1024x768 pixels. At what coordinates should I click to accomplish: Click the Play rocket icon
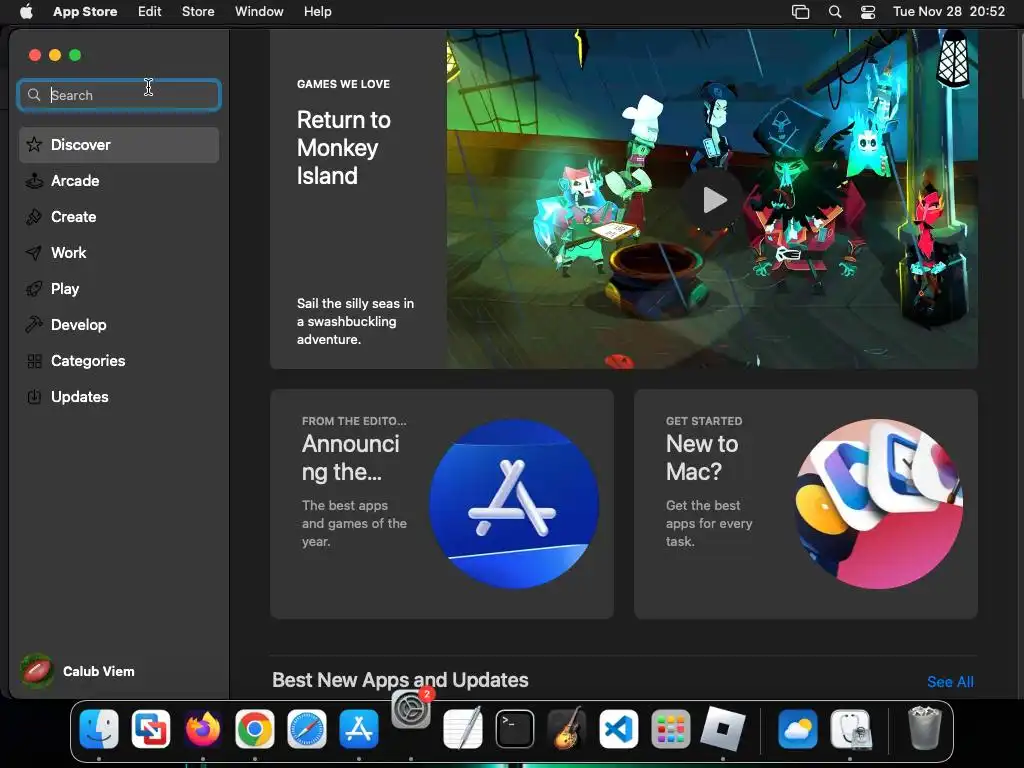click(x=34, y=289)
